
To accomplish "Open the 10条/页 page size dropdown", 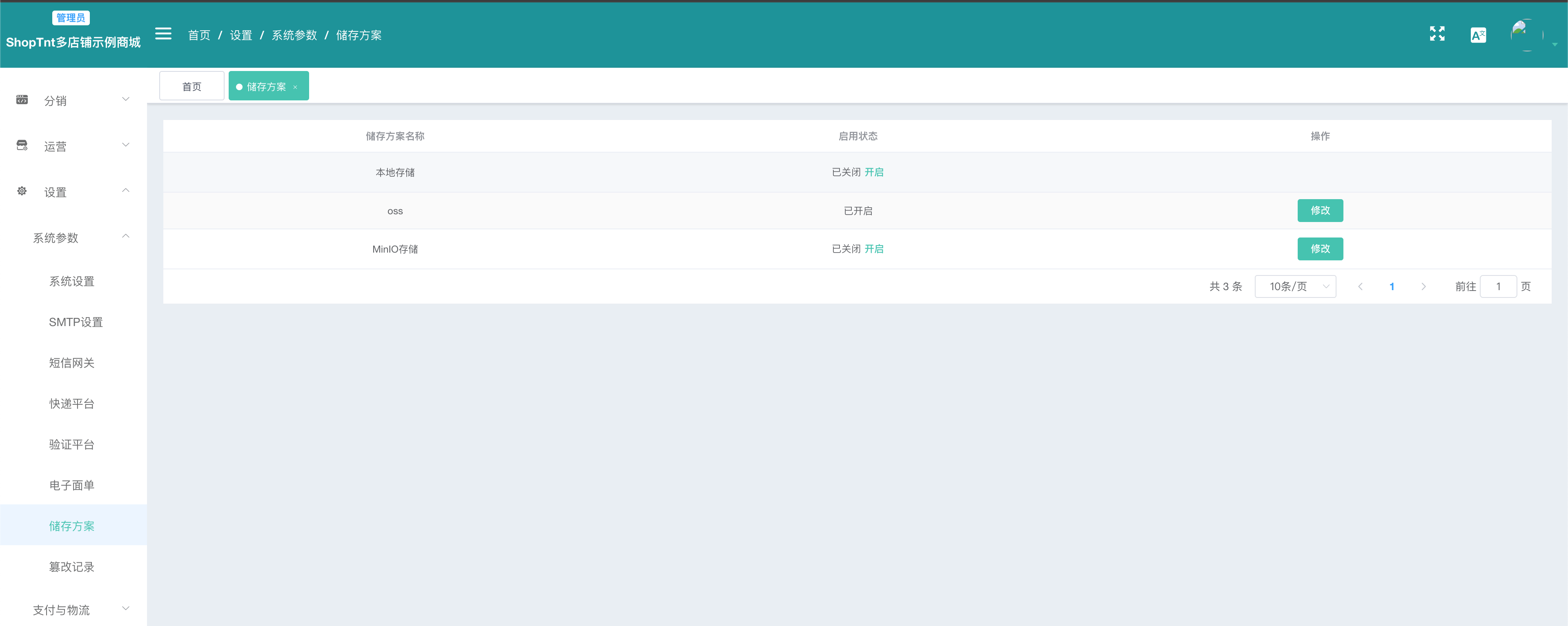I will coord(1295,286).
